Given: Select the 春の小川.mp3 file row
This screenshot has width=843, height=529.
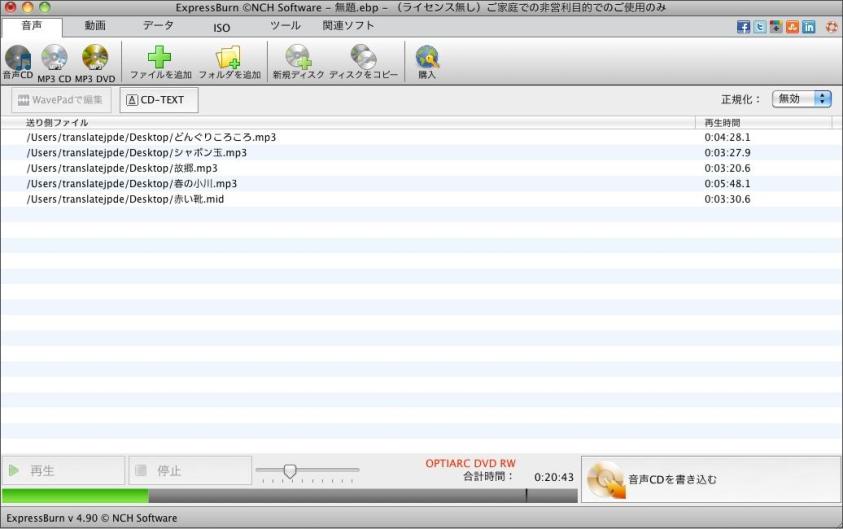Looking at the screenshot, I should tap(422, 184).
